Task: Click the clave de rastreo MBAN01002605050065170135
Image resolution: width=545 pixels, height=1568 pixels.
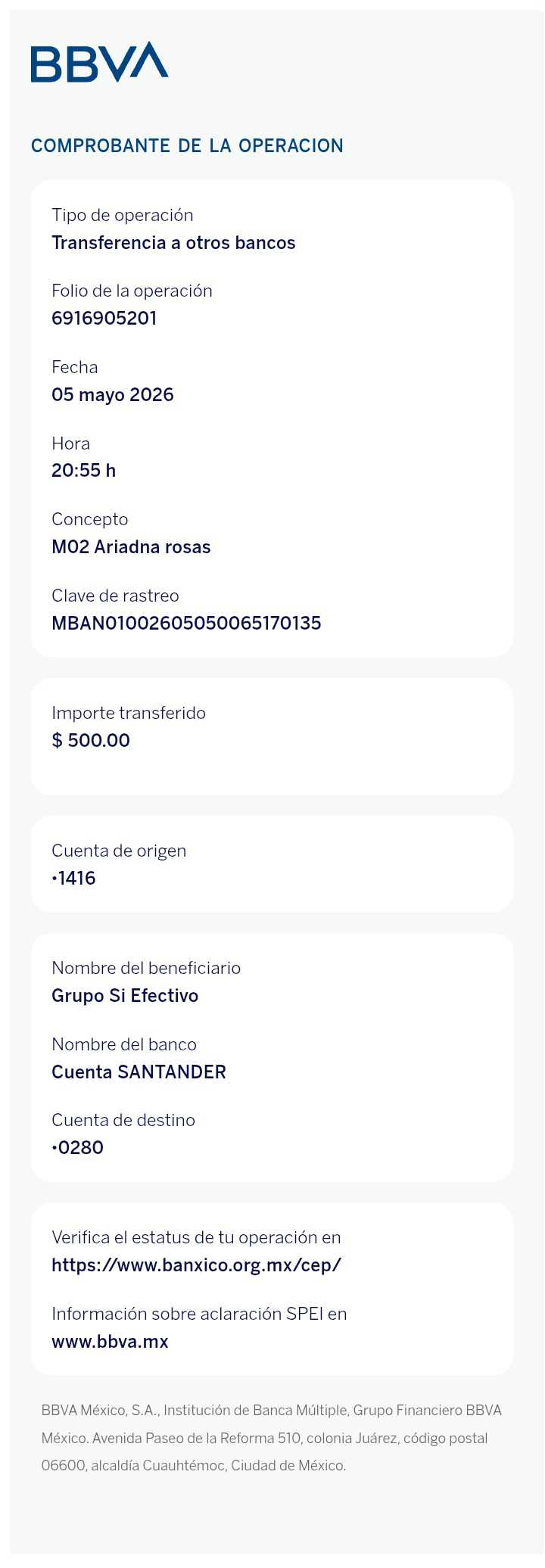Action: click(x=186, y=623)
